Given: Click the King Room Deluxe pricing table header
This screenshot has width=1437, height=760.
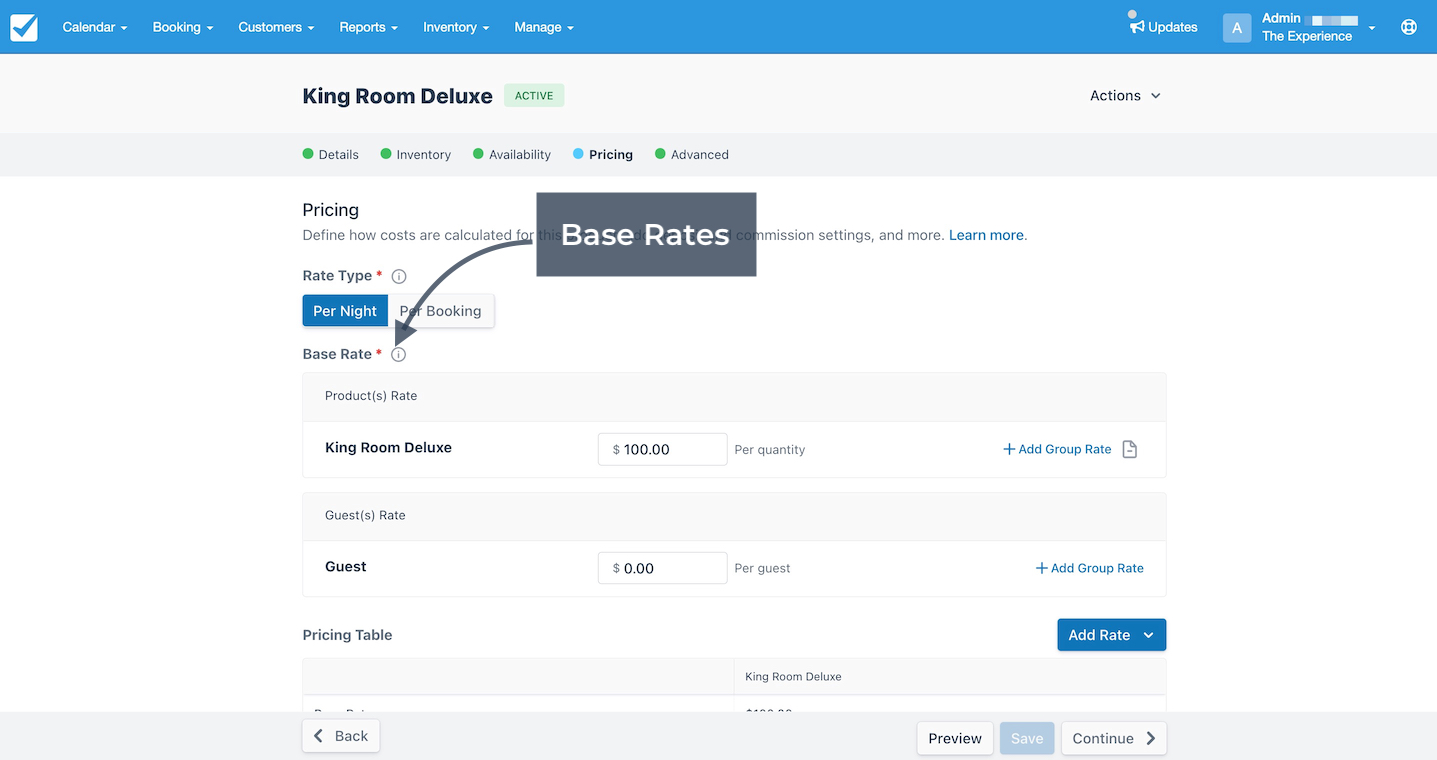Looking at the screenshot, I should click(793, 677).
